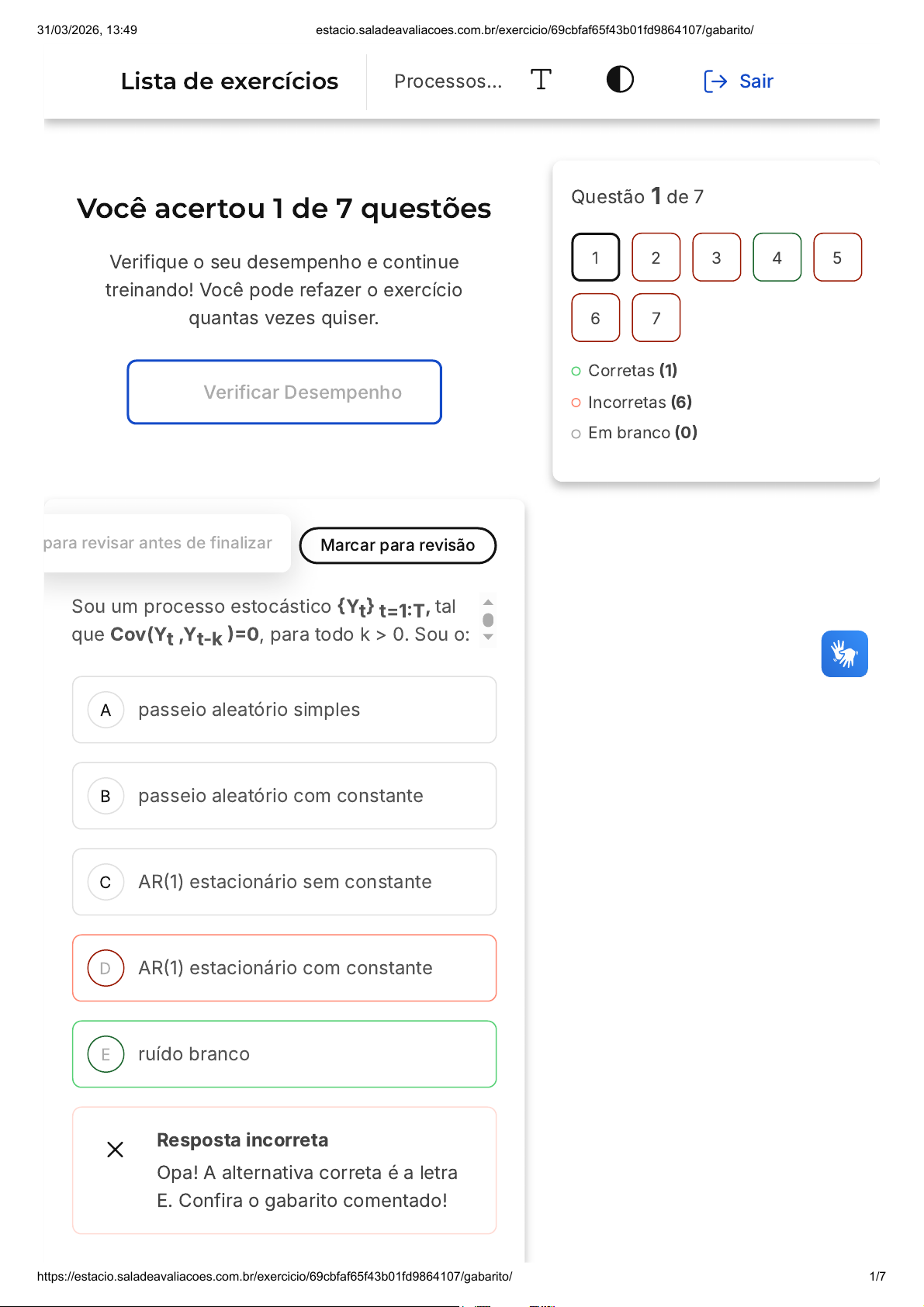Select alternative B passeio aleatório com constante
The height and width of the screenshot is (1307, 924).
click(x=284, y=796)
